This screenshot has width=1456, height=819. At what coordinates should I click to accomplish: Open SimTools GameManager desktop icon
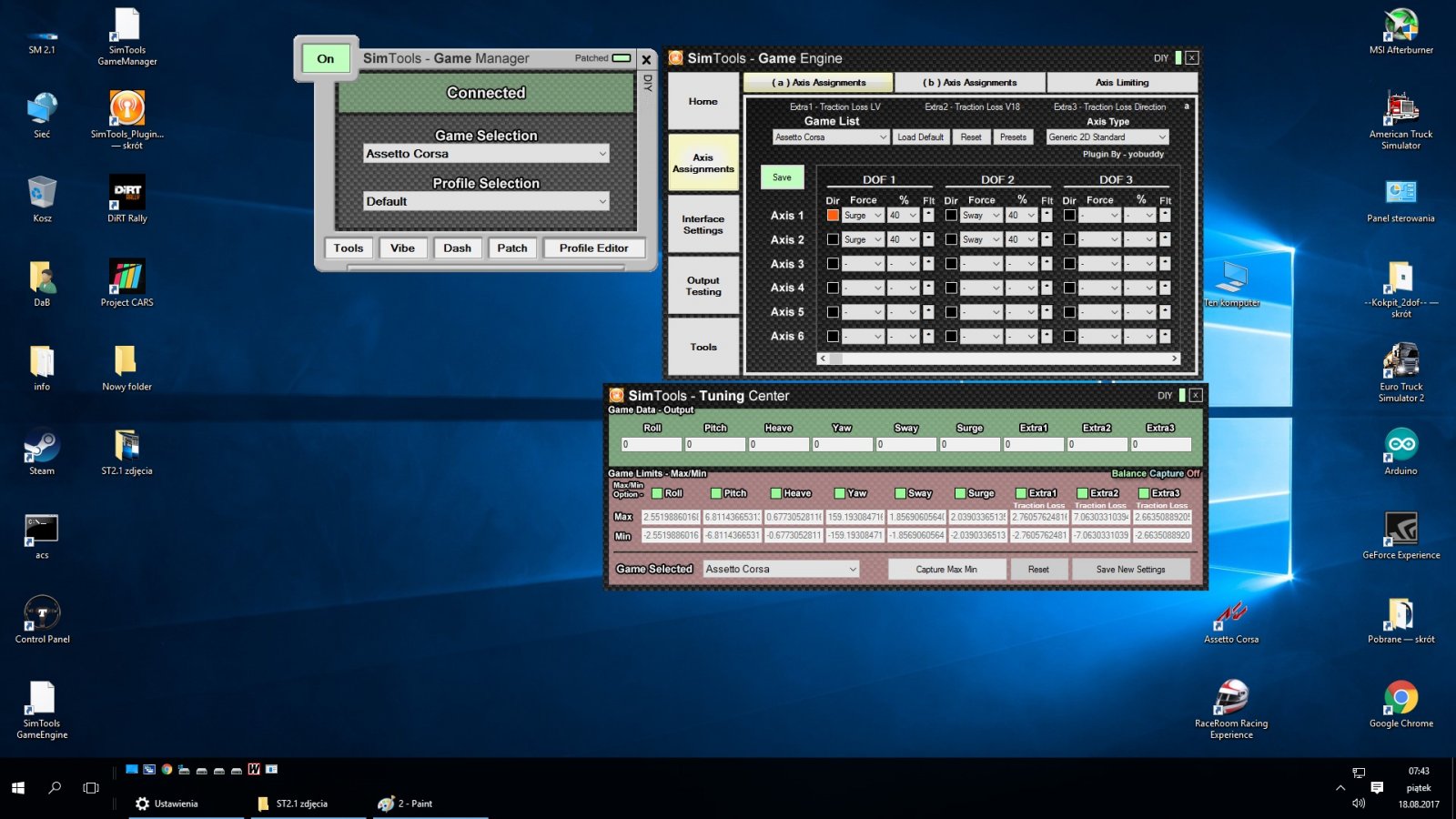(126, 37)
